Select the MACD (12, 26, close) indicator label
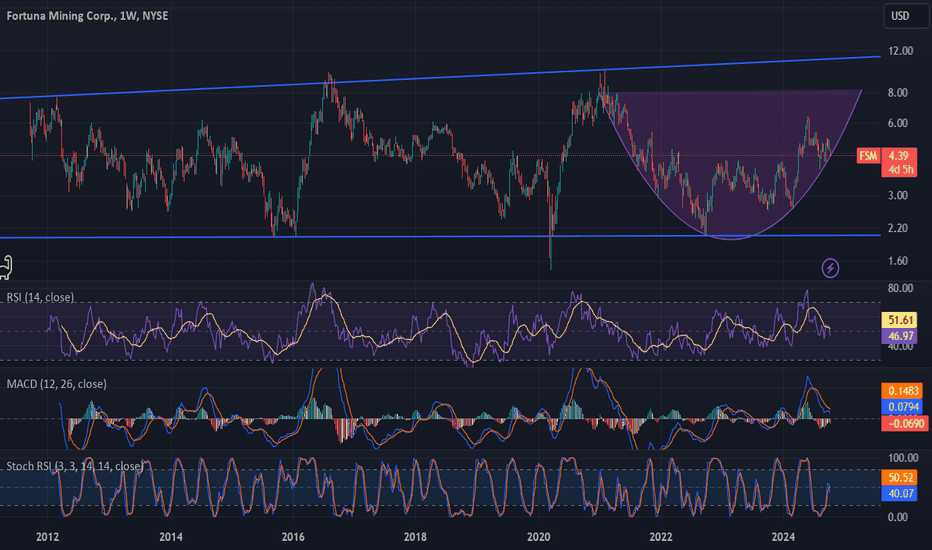This screenshot has width=932, height=550. (x=56, y=384)
